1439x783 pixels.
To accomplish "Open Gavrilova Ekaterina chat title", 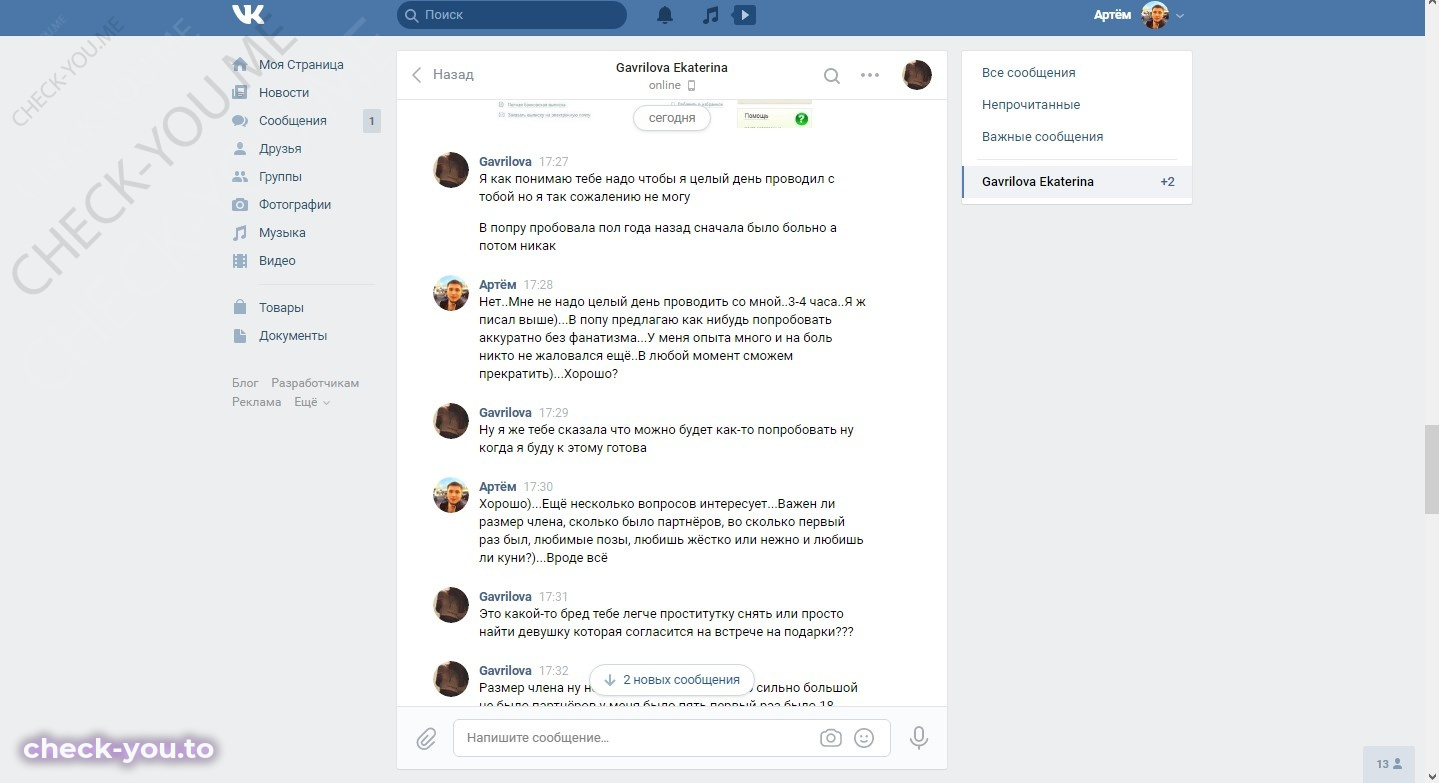I will pyautogui.click(x=672, y=68).
